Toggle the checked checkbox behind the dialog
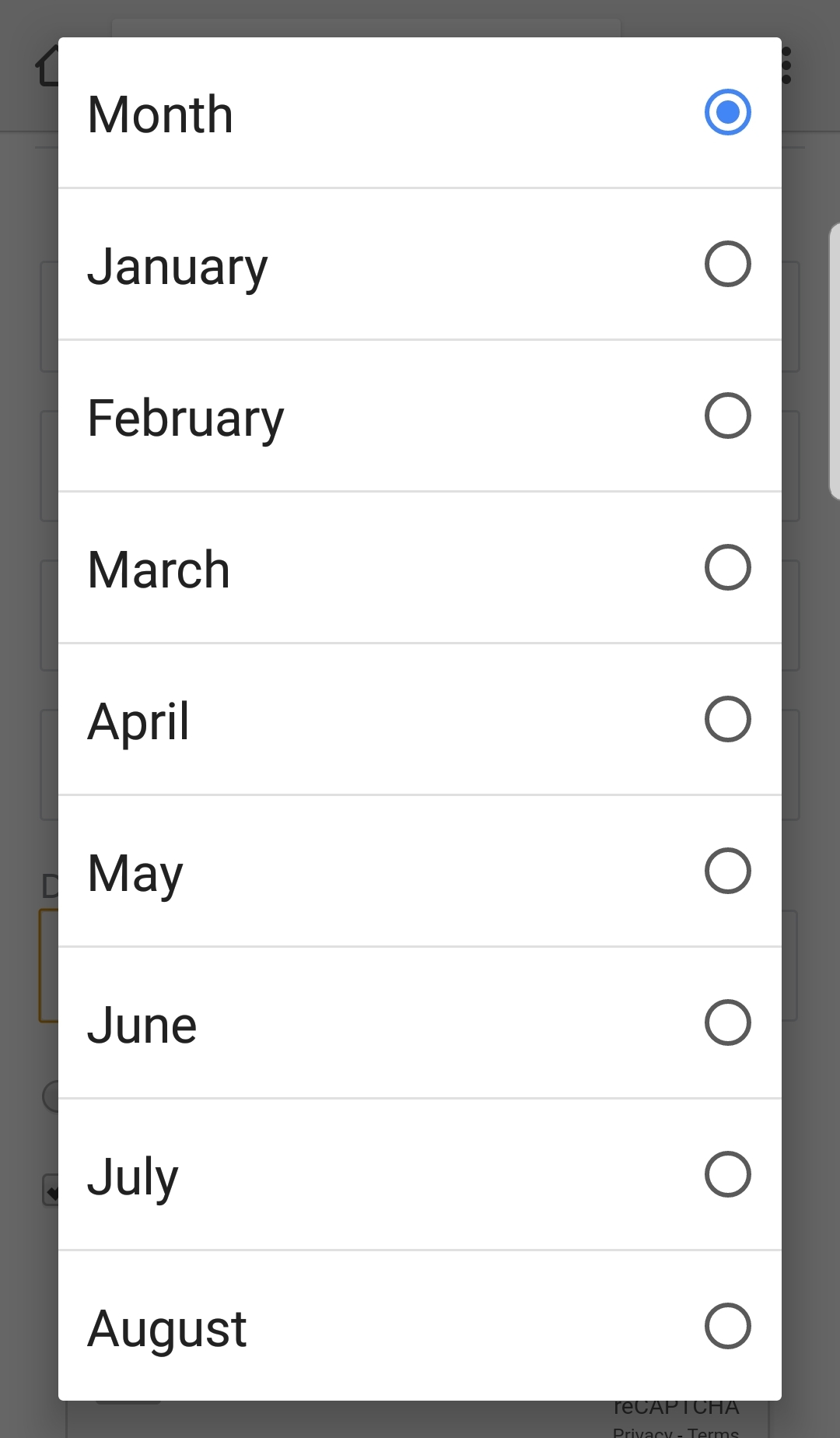840x1438 pixels. (x=51, y=1190)
